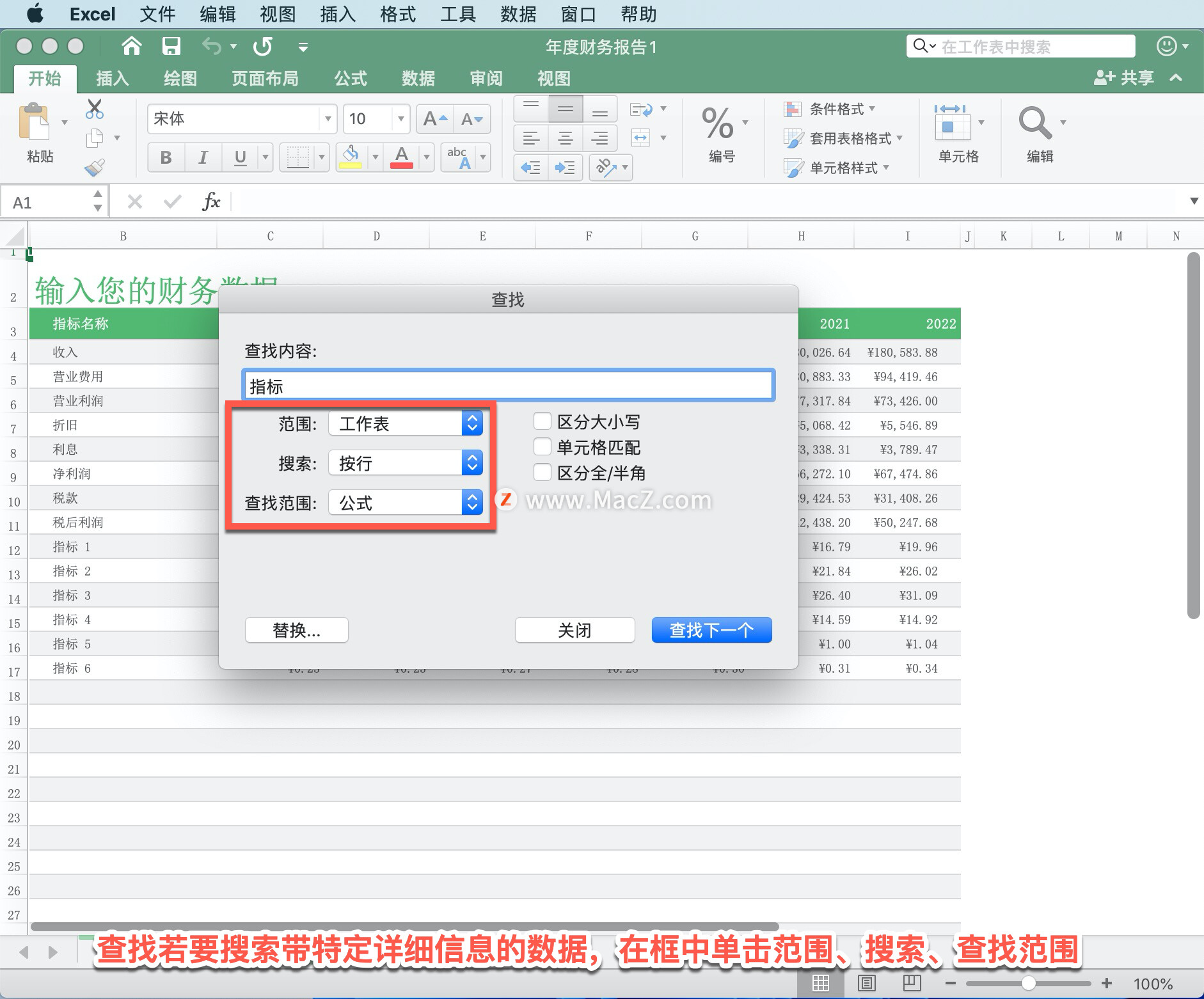
Task: Open the 审阅 ribbon tab
Action: click(486, 78)
